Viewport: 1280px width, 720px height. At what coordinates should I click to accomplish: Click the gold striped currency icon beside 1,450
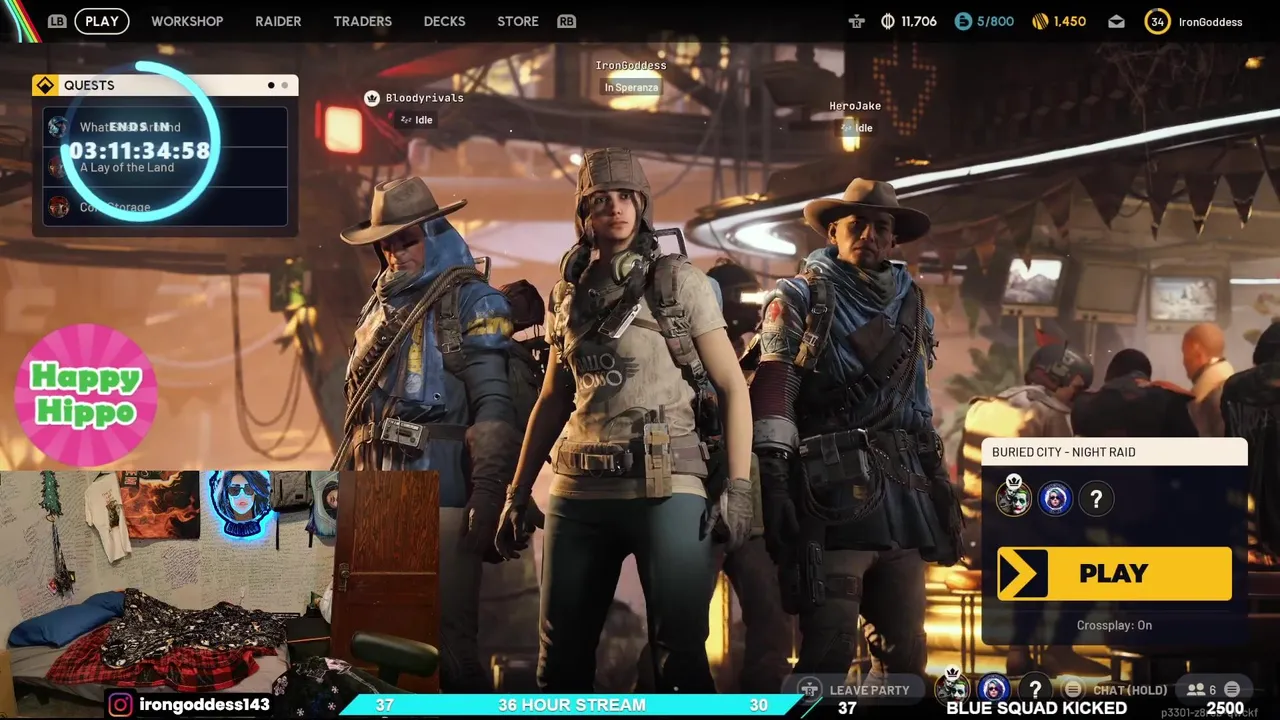click(1040, 21)
